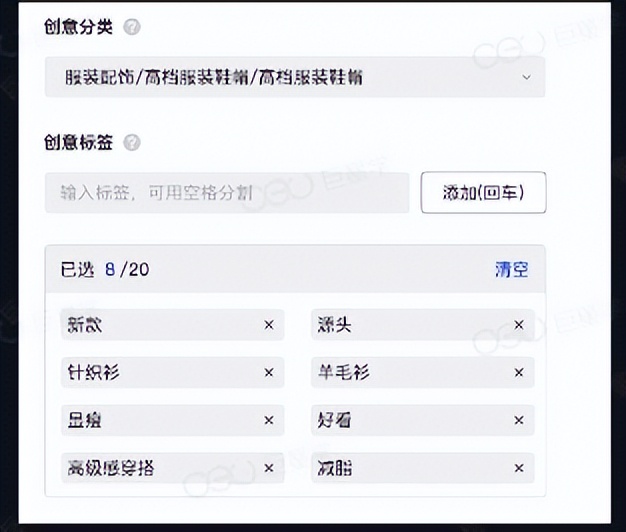Remove the 针织衫 tag
The width and height of the screenshot is (626, 532).
click(268, 373)
